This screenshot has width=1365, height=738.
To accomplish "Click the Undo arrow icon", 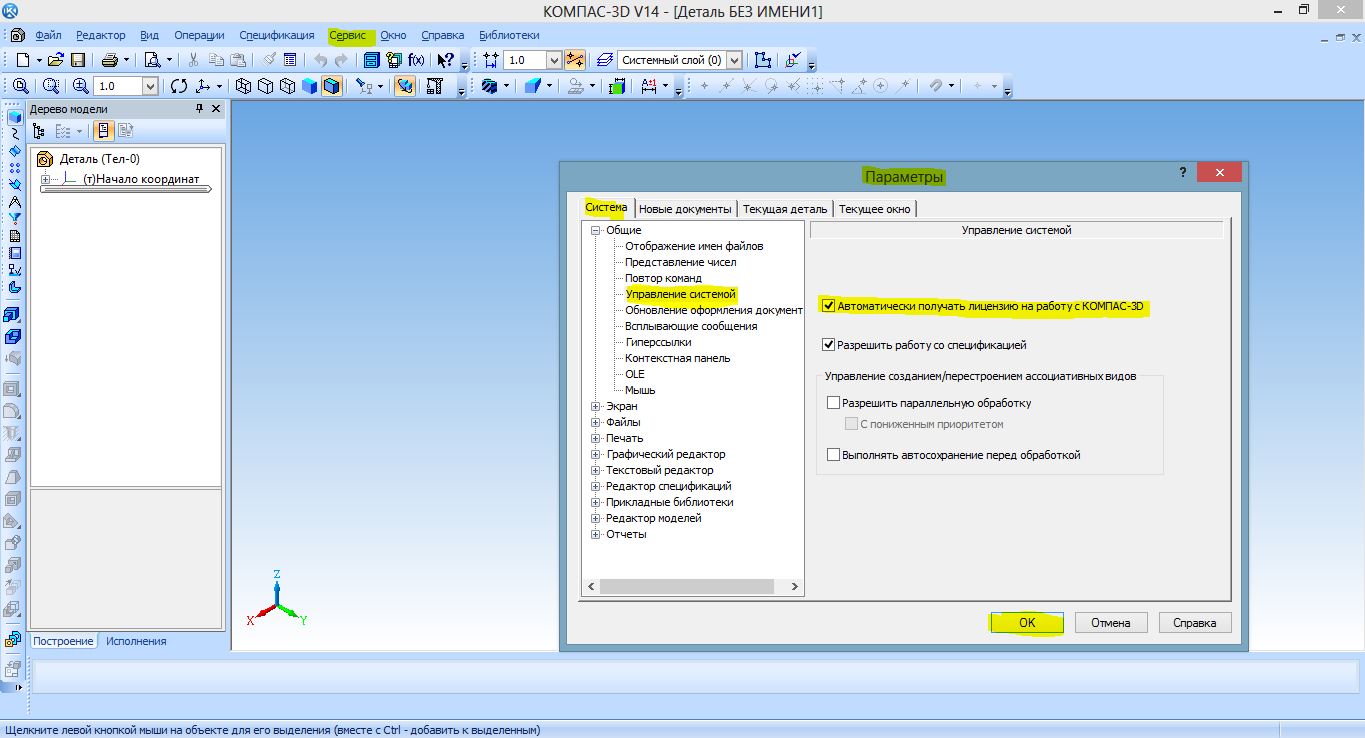I will click(x=320, y=60).
